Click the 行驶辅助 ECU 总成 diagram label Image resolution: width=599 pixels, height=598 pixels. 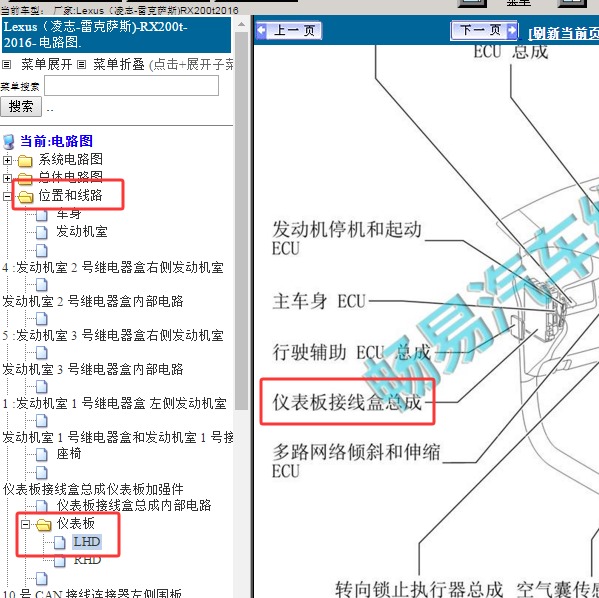click(352, 352)
